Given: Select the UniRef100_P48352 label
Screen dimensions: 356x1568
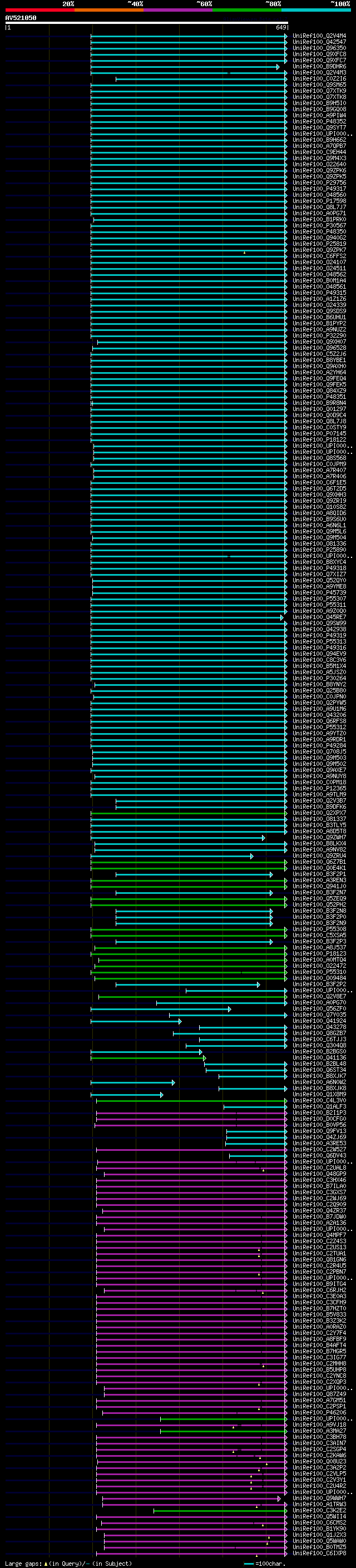Looking at the screenshot, I should point(319,121).
